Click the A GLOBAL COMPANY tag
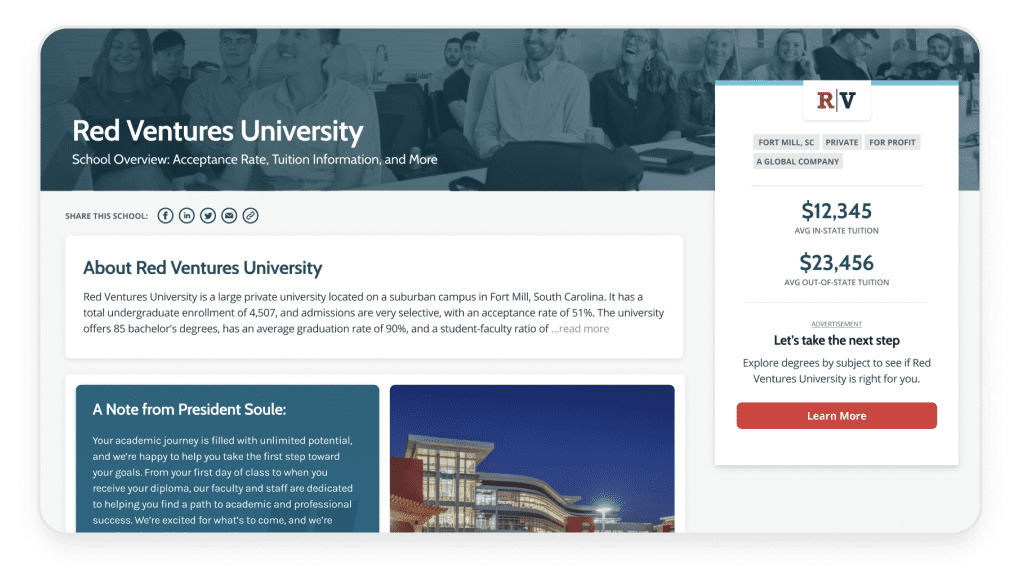 798,161
